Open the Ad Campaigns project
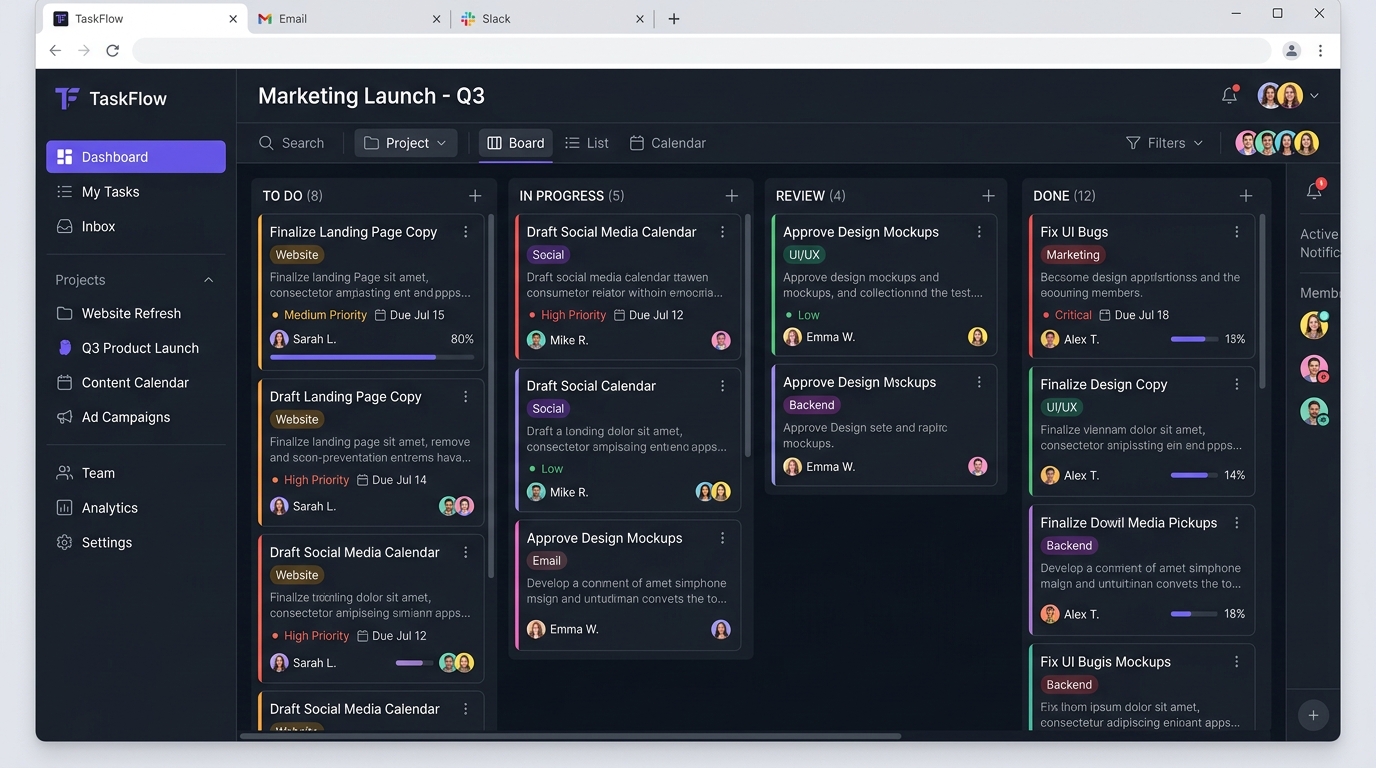1376x768 pixels. click(x=136, y=418)
